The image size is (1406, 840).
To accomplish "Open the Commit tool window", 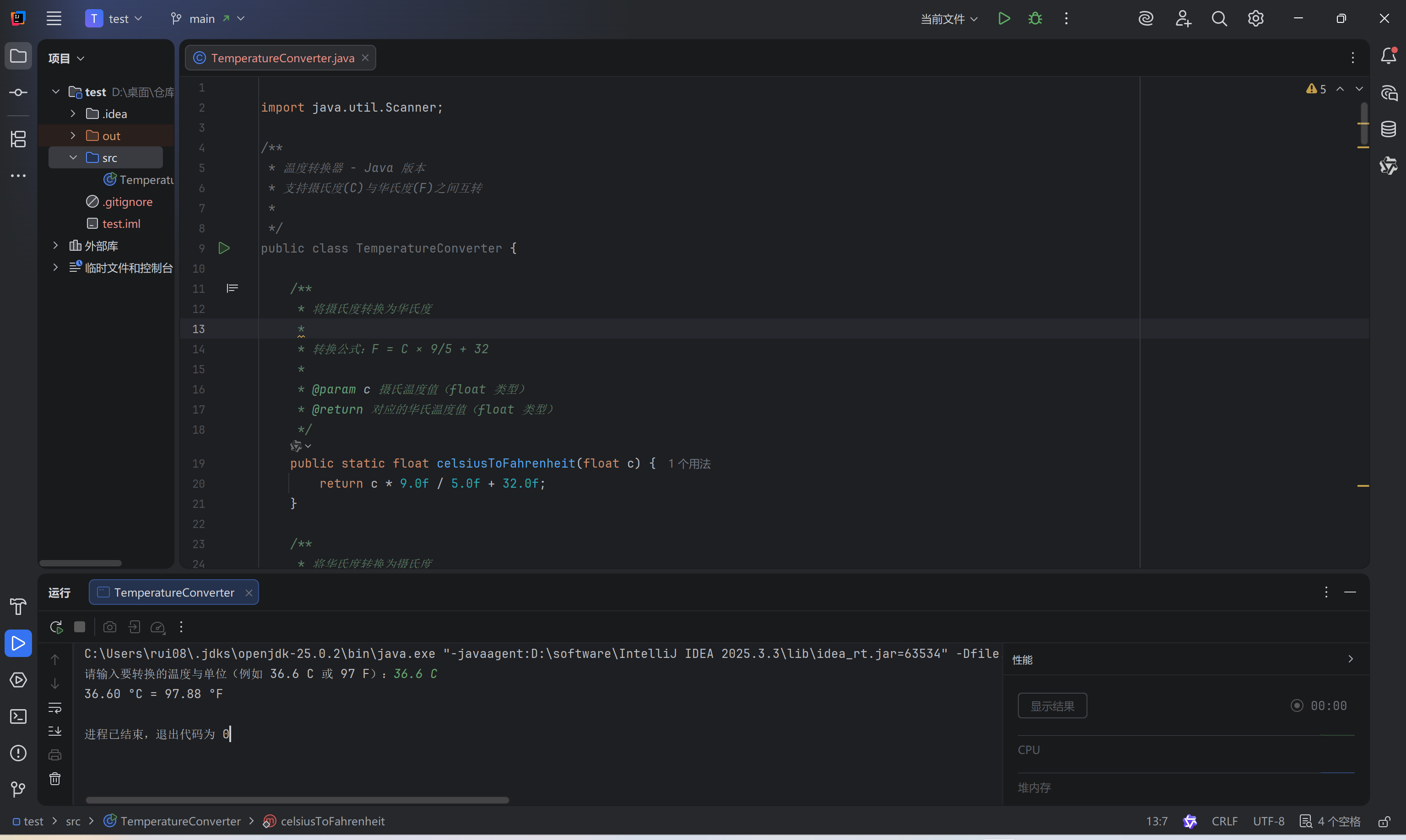I will (18, 92).
